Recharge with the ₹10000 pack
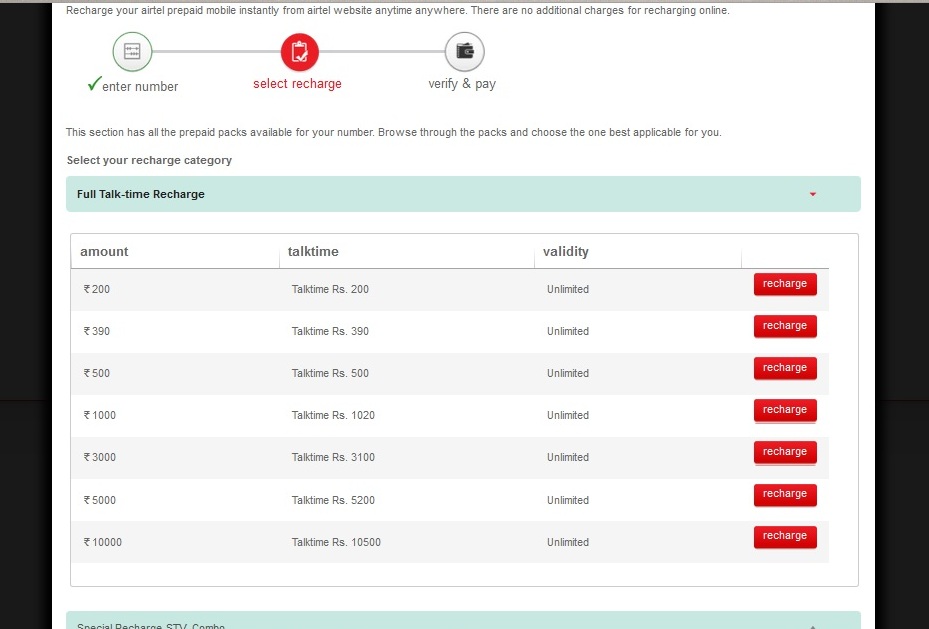 click(x=785, y=537)
